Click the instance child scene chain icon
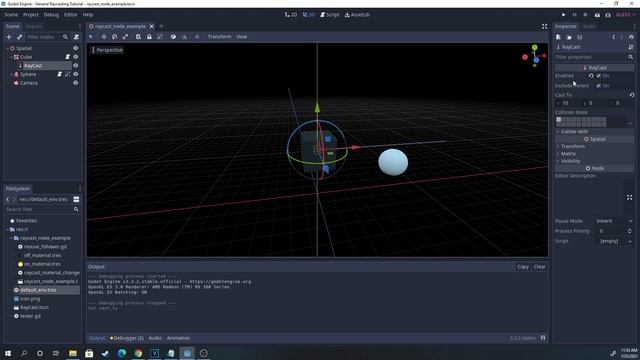Image resolution: width=640 pixels, height=360 pixels. click(19, 37)
